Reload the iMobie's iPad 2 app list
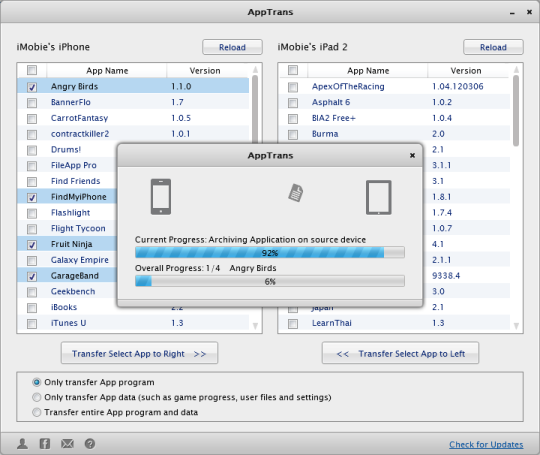The image size is (540, 455). pos(494,47)
